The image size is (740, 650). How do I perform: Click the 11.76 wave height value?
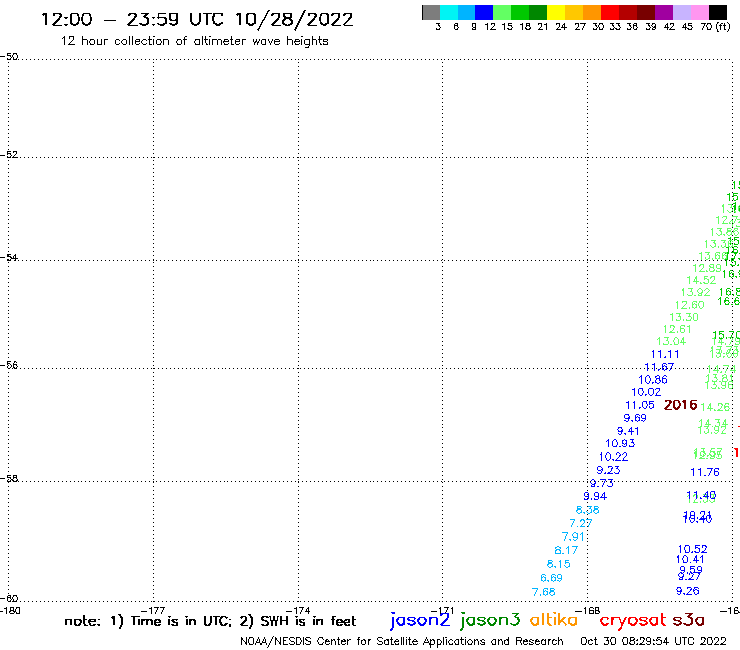coord(705,472)
